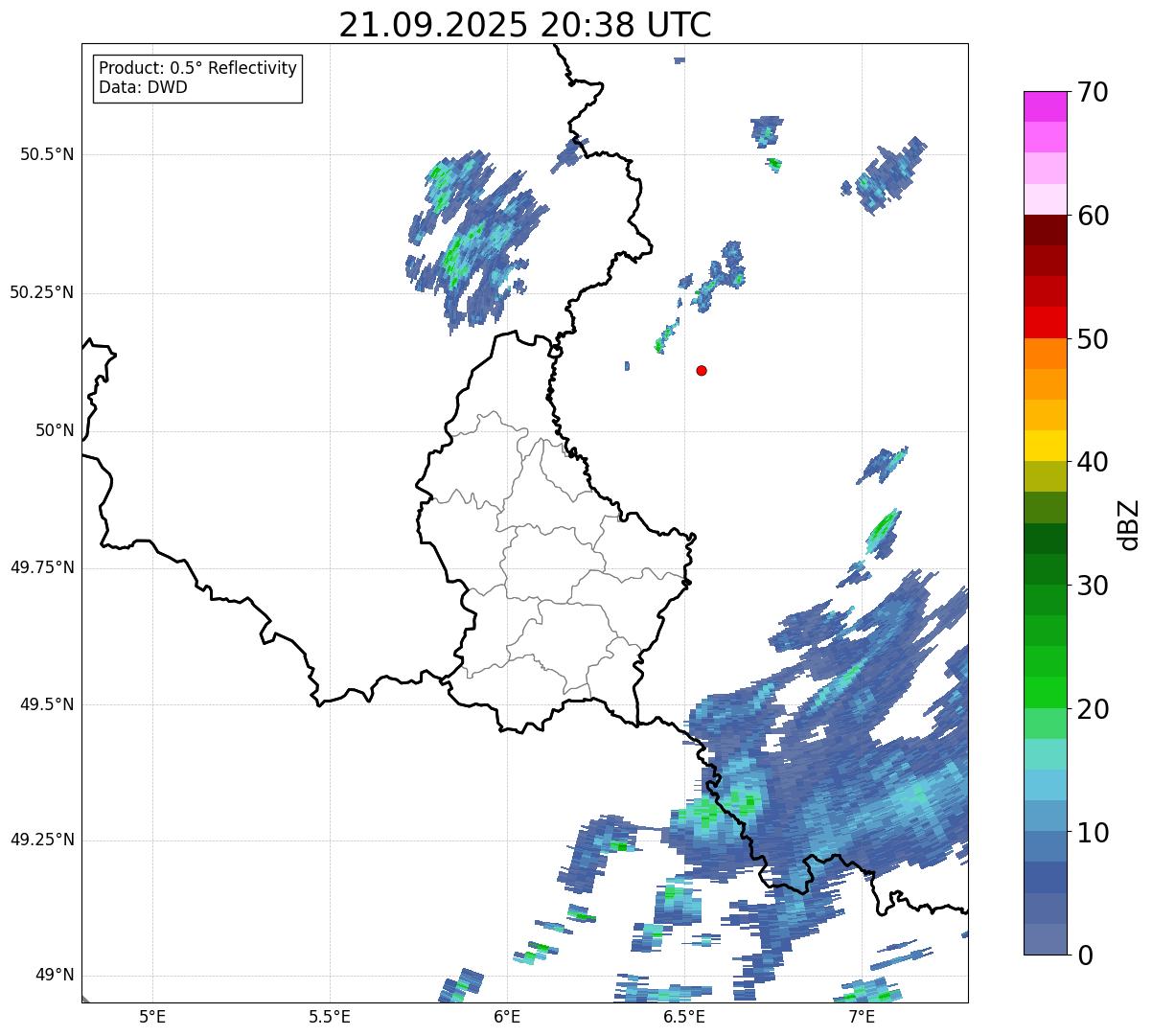This screenshot has width=1152, height=1036.
Task: Click the 50.5°N latitude label
Action: (47, 154)
